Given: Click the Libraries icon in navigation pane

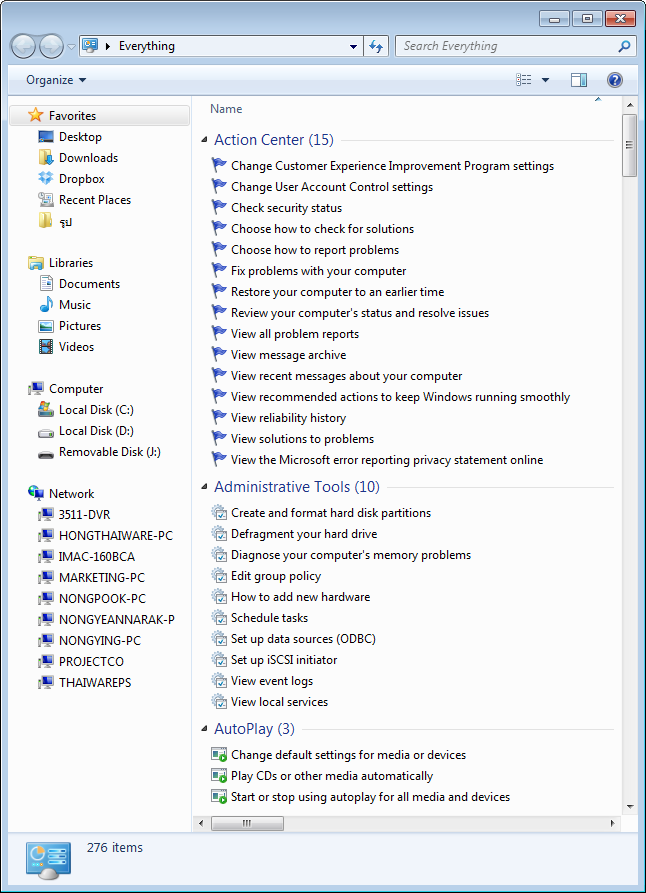Looking at the screenshot, I should (35, 263).
